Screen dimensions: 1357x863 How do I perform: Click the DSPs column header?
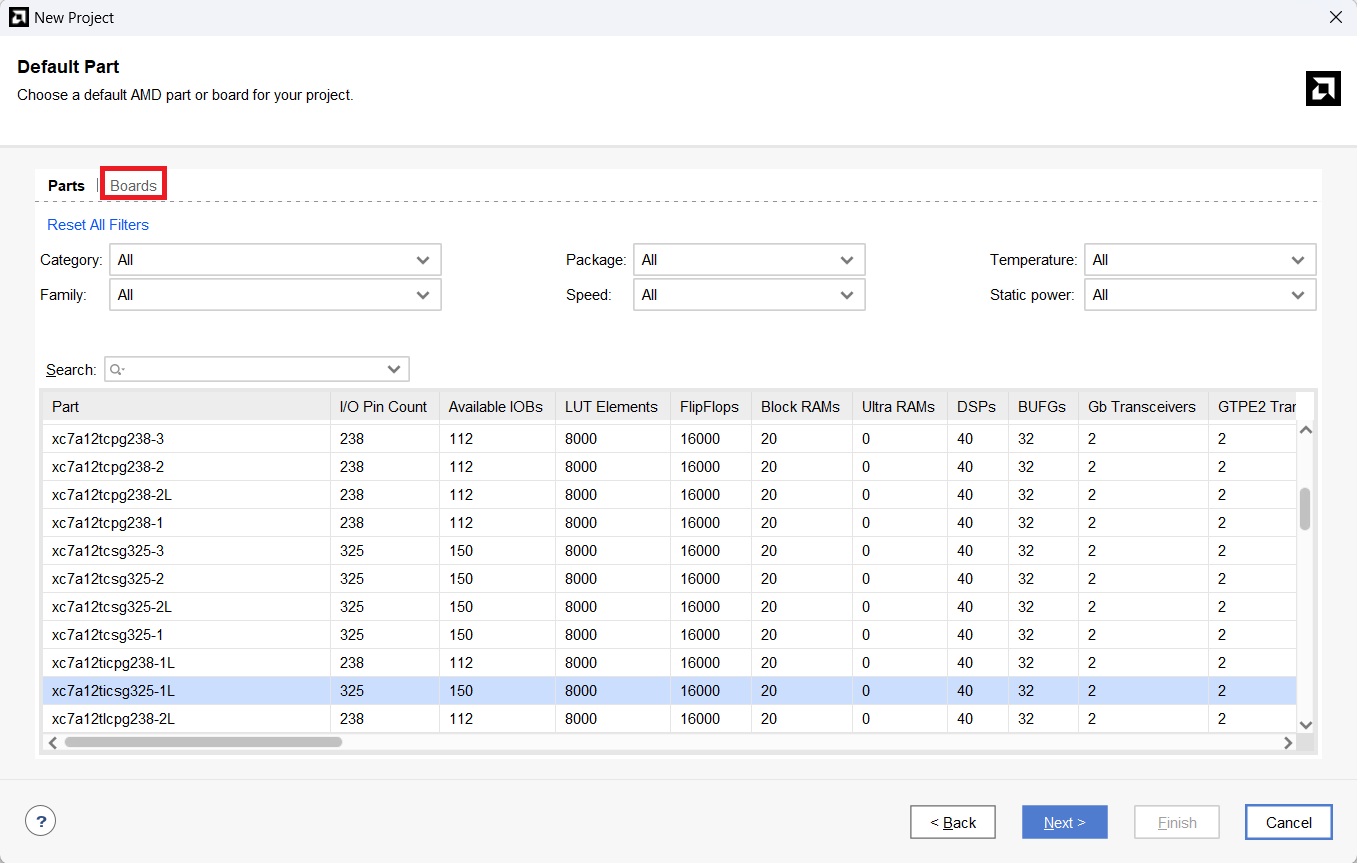(977, 407)
